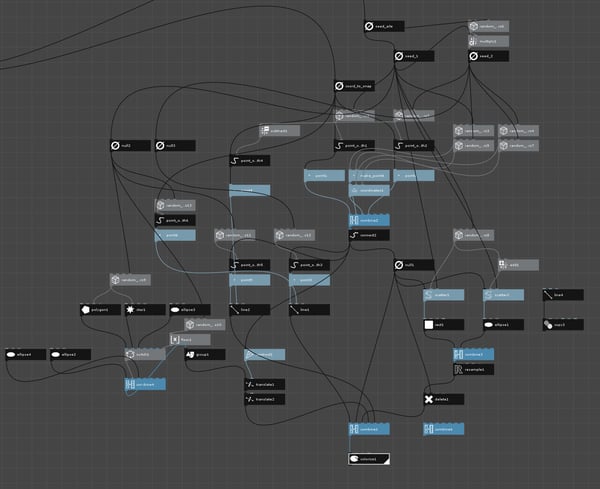Select the star1 shape node
This screenshot has height=489, width=600.
tap(145, 310)
